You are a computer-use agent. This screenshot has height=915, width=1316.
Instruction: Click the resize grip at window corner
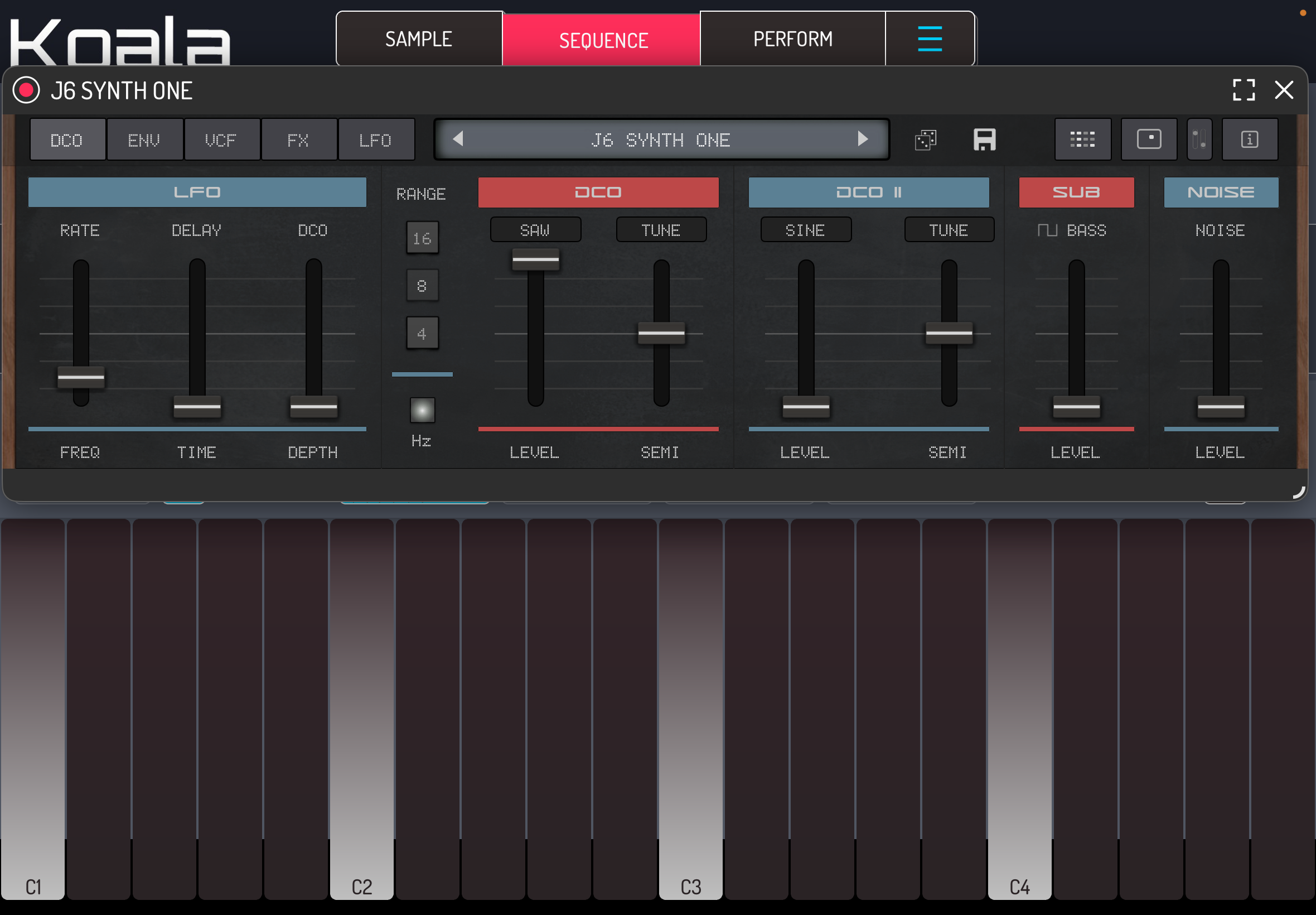coord(1298,492)
